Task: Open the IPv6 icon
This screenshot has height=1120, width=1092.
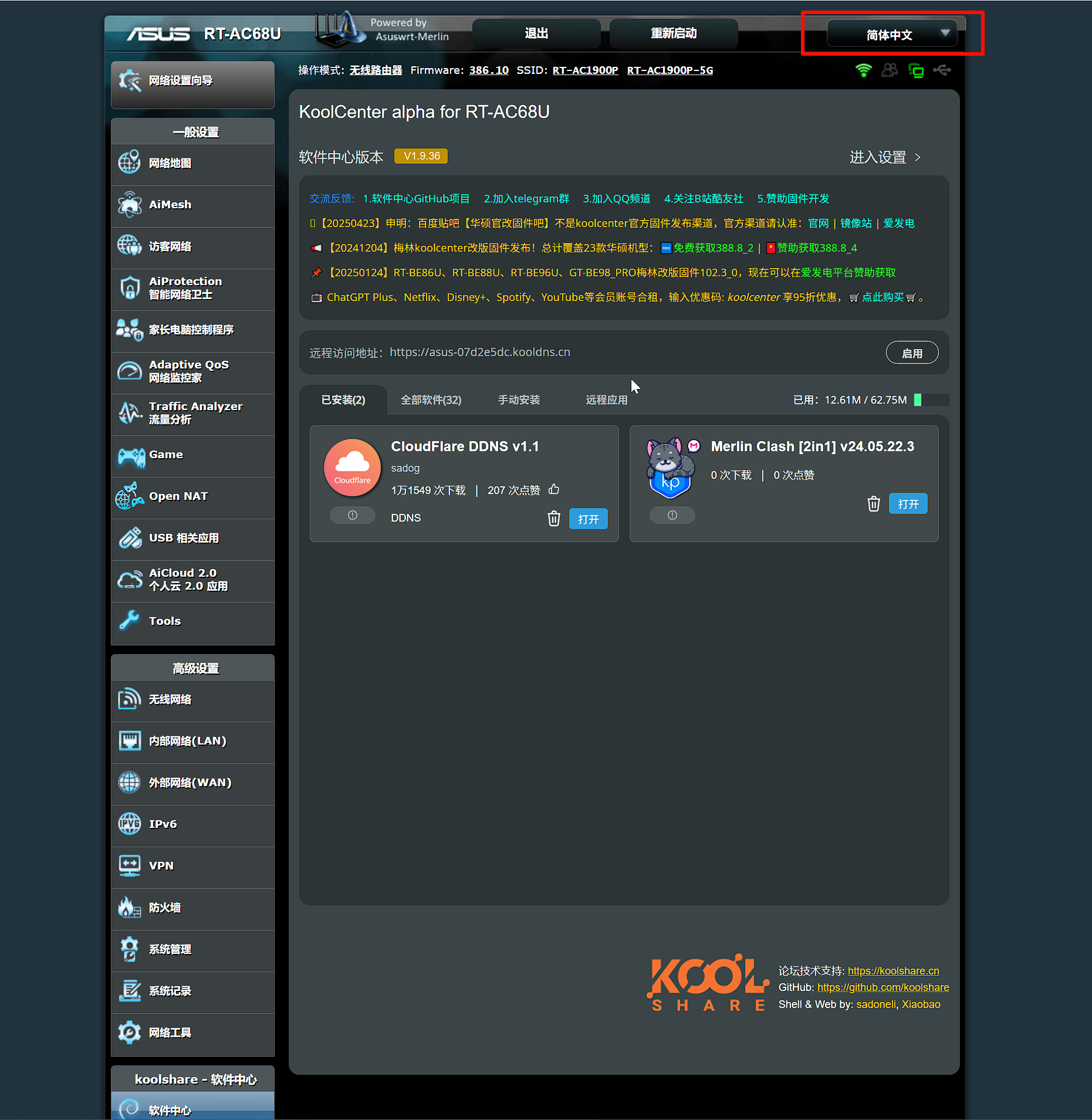Action: 130,824
